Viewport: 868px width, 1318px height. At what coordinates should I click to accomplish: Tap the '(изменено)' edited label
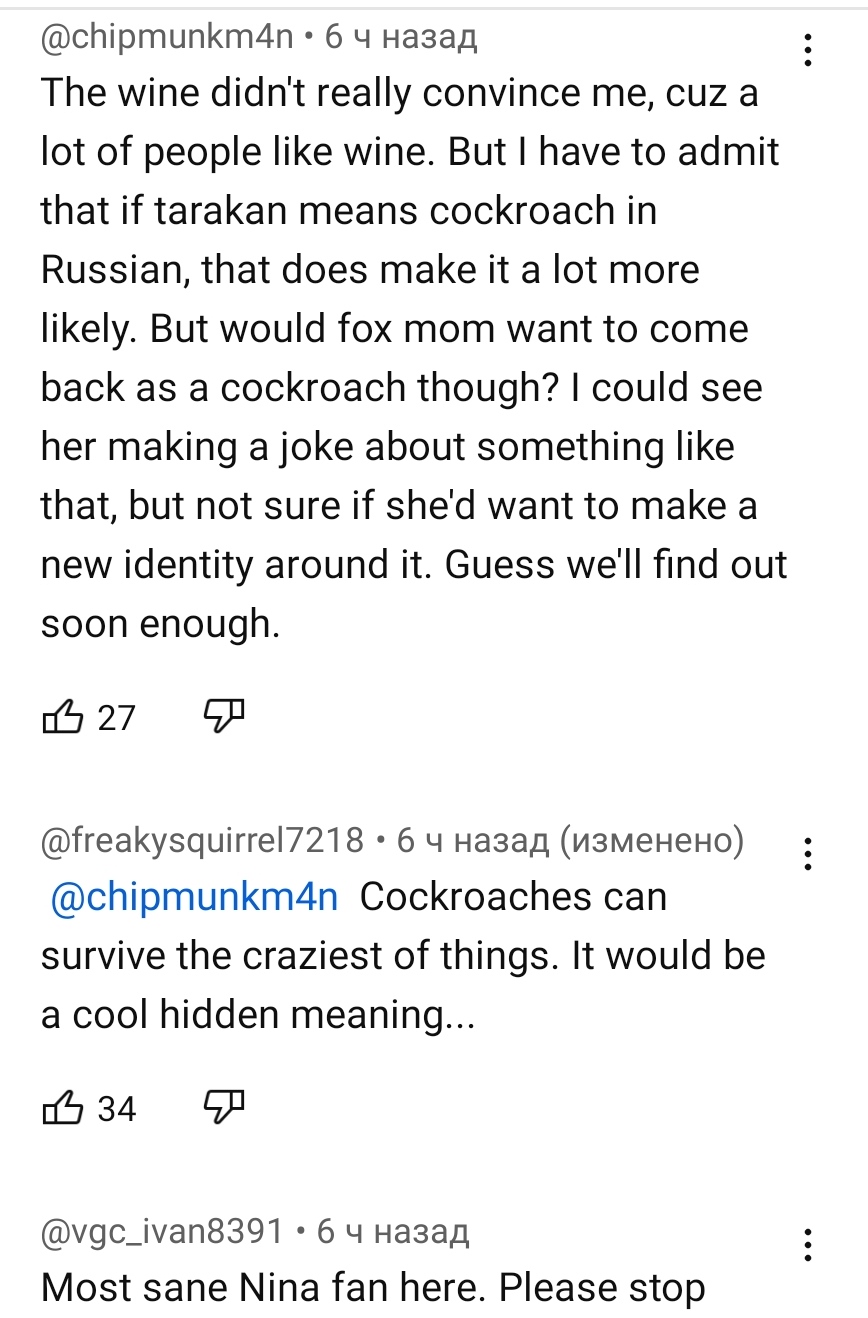(652, 841)
